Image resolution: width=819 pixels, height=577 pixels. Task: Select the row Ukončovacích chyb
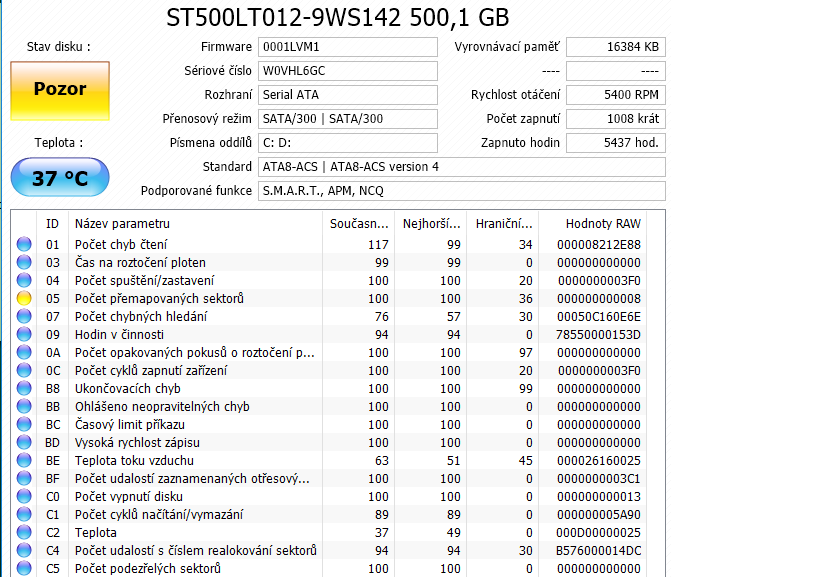pos(331,388)
